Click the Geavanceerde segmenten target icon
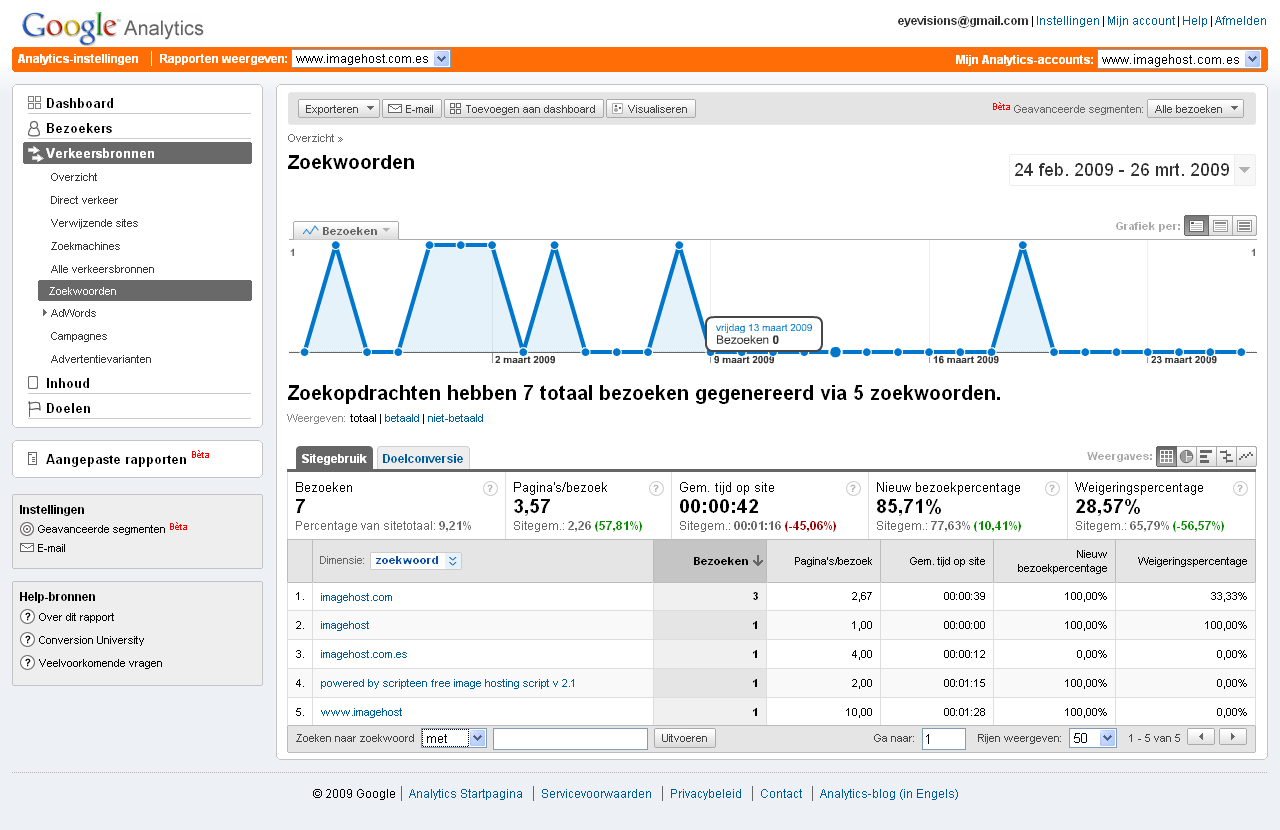Image resolution: width=1280 pixels, height=830 pixels. coord(27,529)
